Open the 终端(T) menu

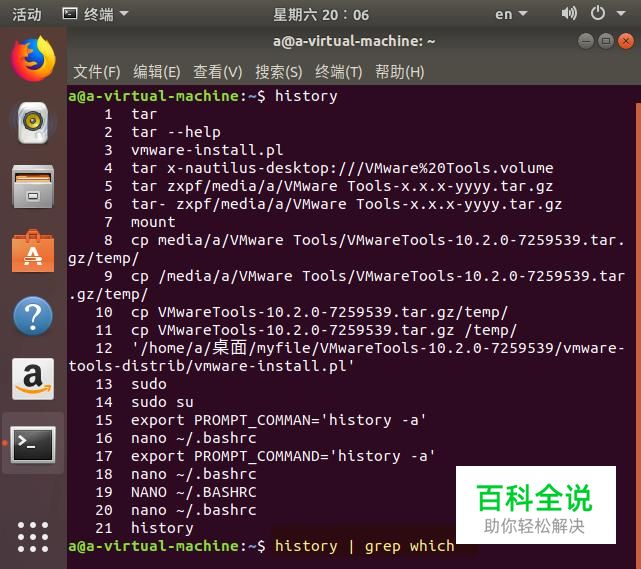338,72
